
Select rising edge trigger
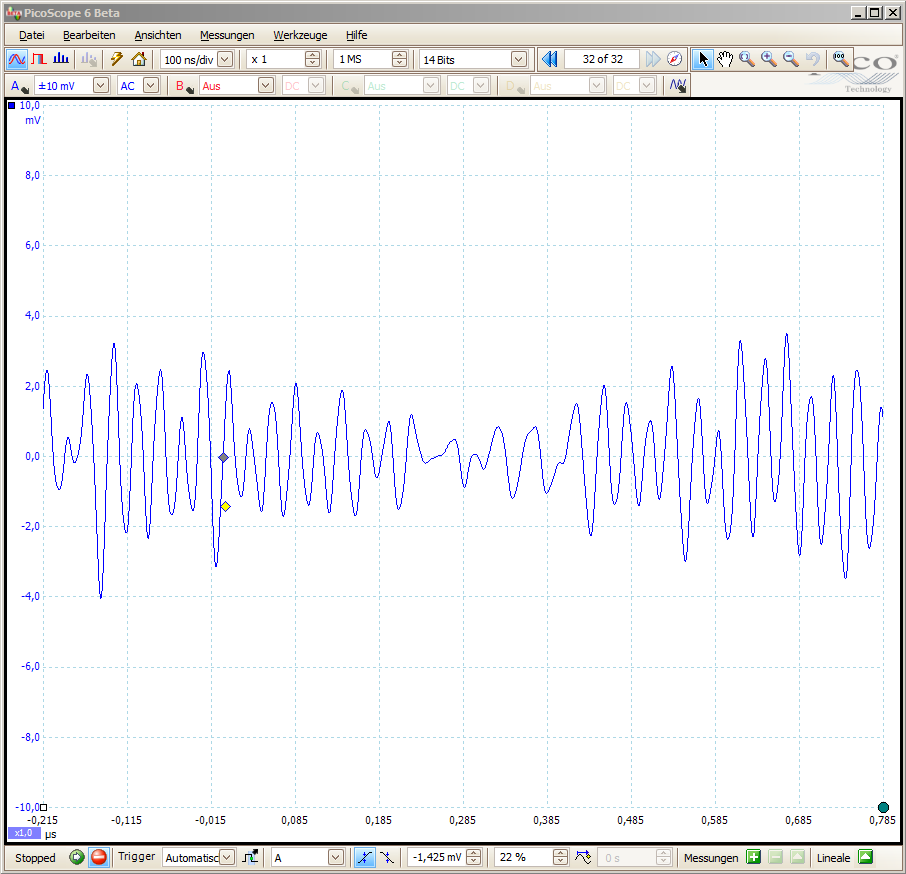[x=365, y=857]
